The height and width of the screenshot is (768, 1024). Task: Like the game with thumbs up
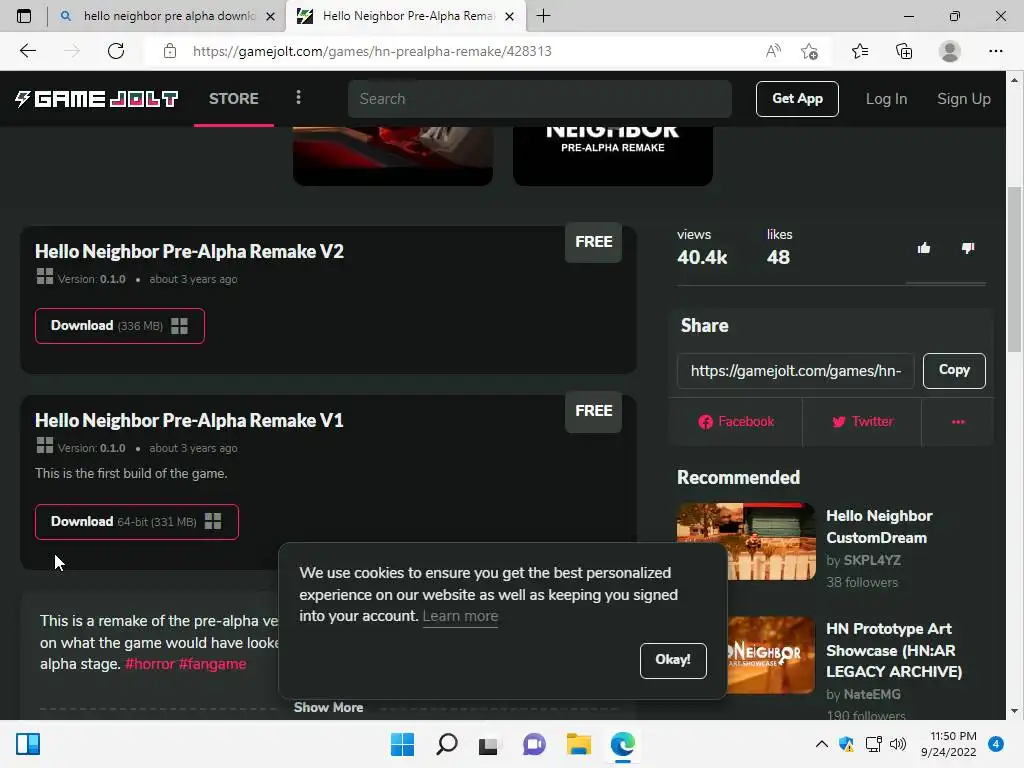[923, 248]
